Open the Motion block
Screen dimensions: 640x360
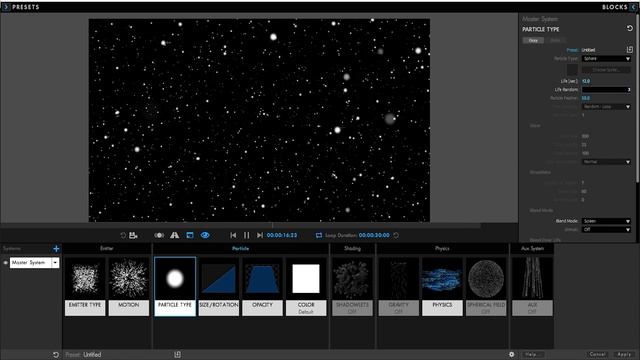coord(129,287)
